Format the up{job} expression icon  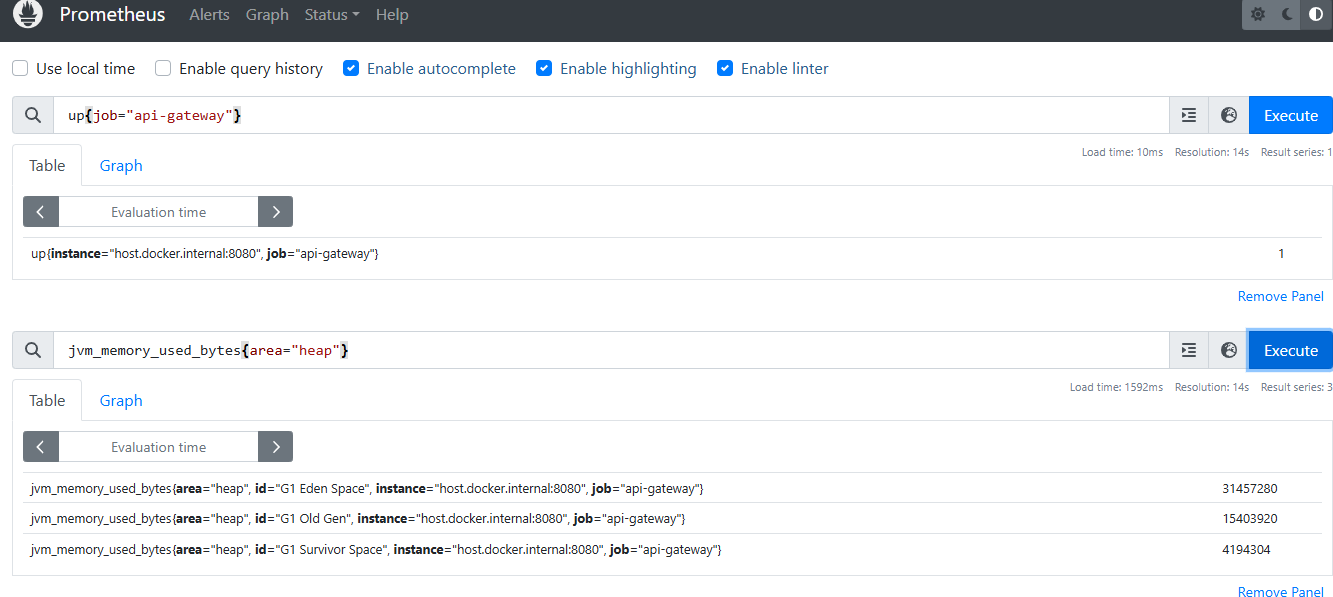pyautogui.click(x=1189, y=115)
